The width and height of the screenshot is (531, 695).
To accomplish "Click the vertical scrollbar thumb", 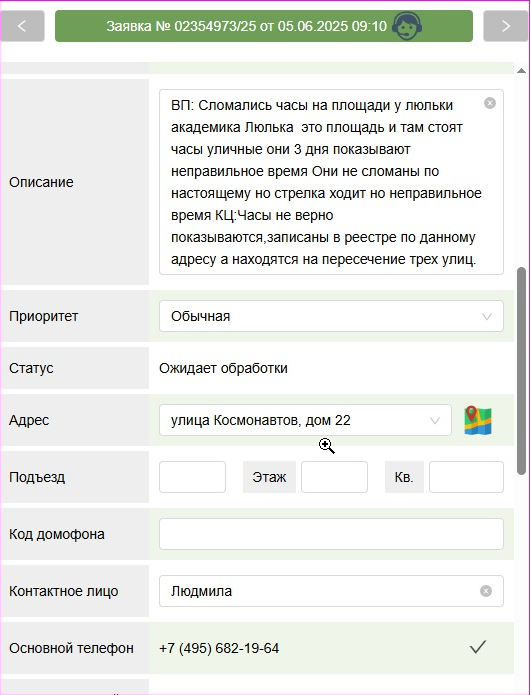I will pos(521,371).
